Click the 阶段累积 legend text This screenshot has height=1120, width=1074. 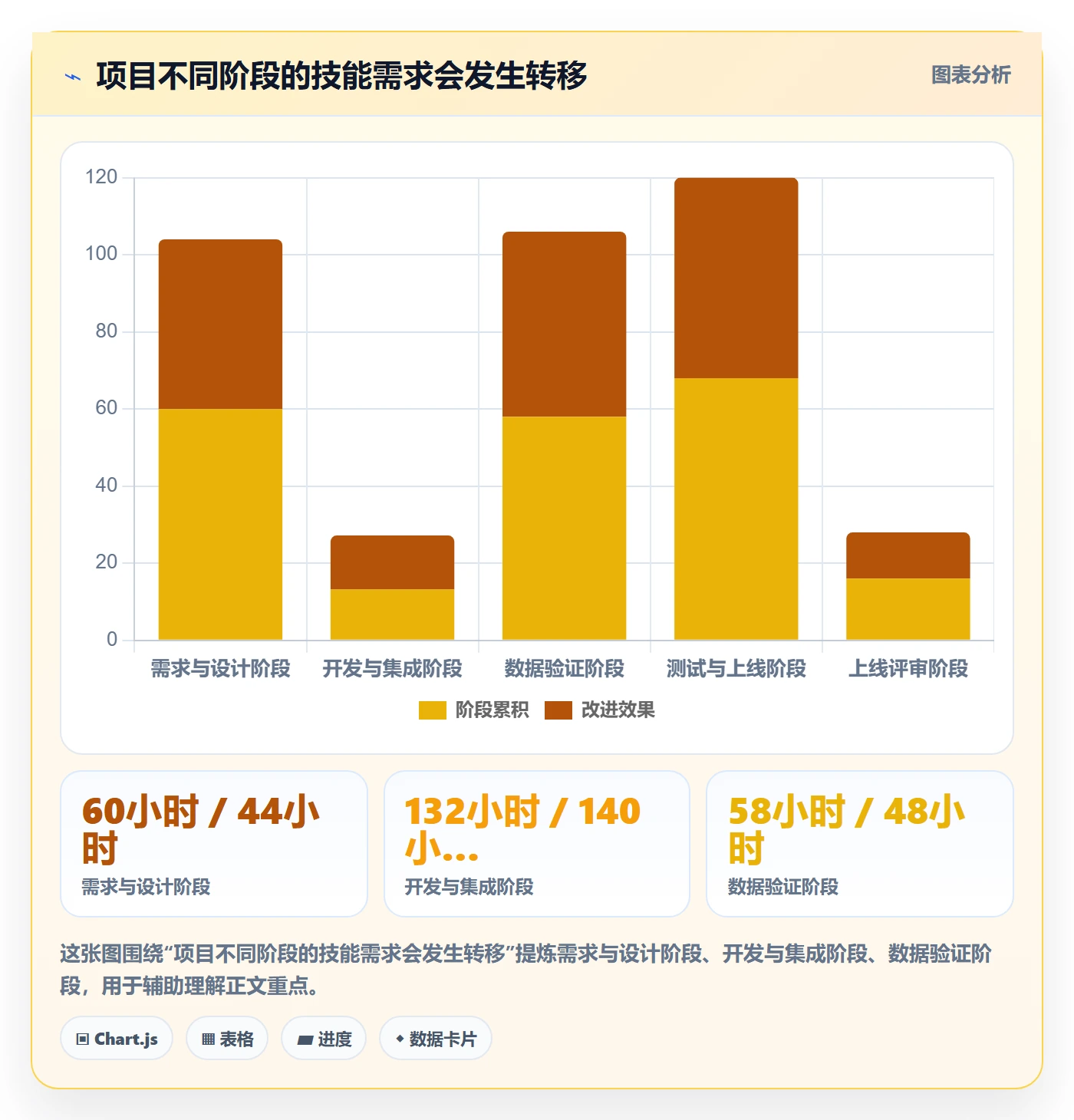coord(493,710)
